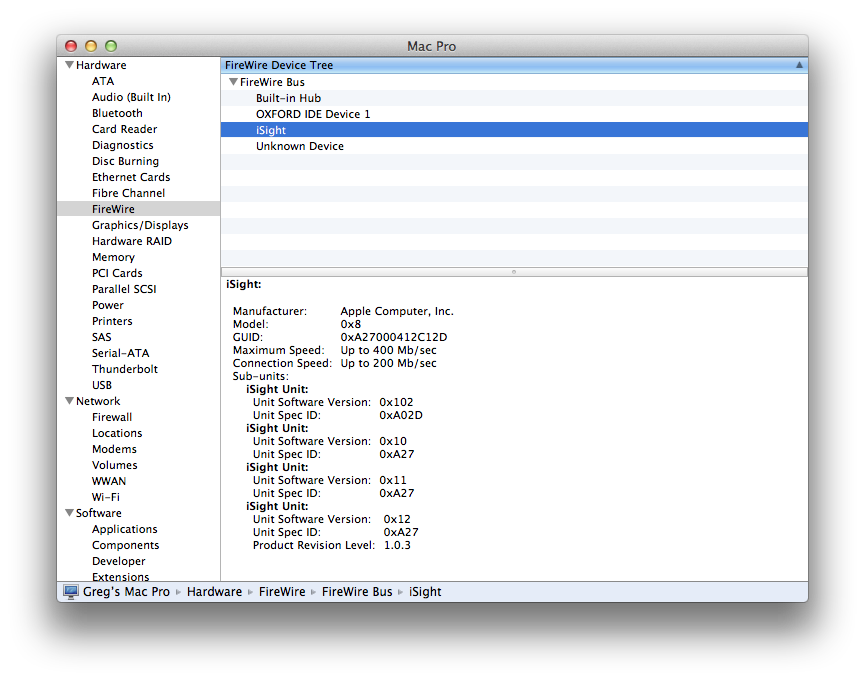Viewport: 865px width, 681px height.
Task: Click the Apple Computer, Inc. manufacturer value
Action: tap(397, 311)
